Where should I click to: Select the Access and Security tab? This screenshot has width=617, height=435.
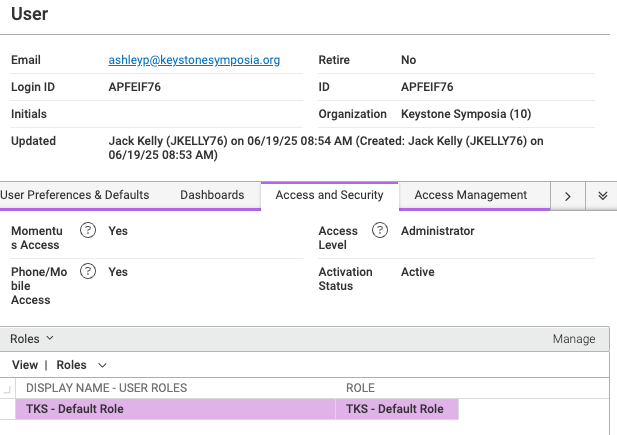pyautogui.click(x=329, y=195)
